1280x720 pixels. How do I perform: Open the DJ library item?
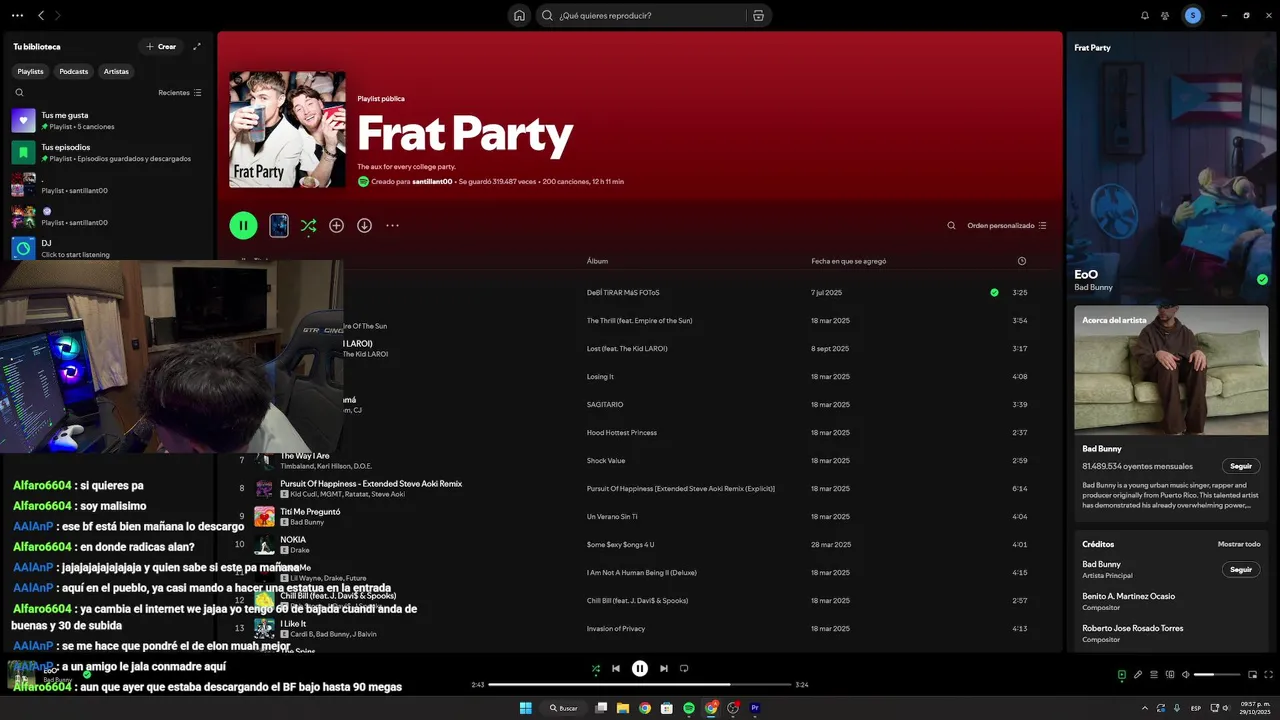click(107, 249)
